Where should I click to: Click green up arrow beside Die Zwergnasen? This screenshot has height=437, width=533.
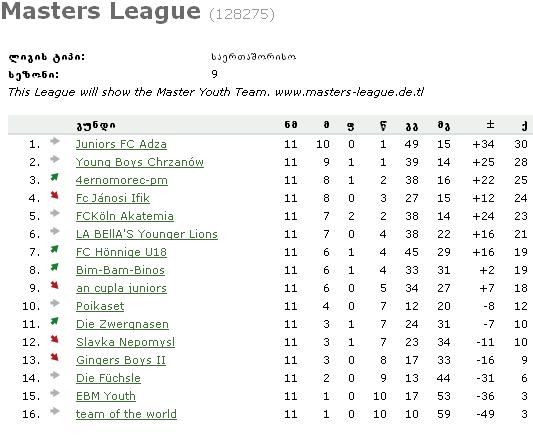(54, 321)
